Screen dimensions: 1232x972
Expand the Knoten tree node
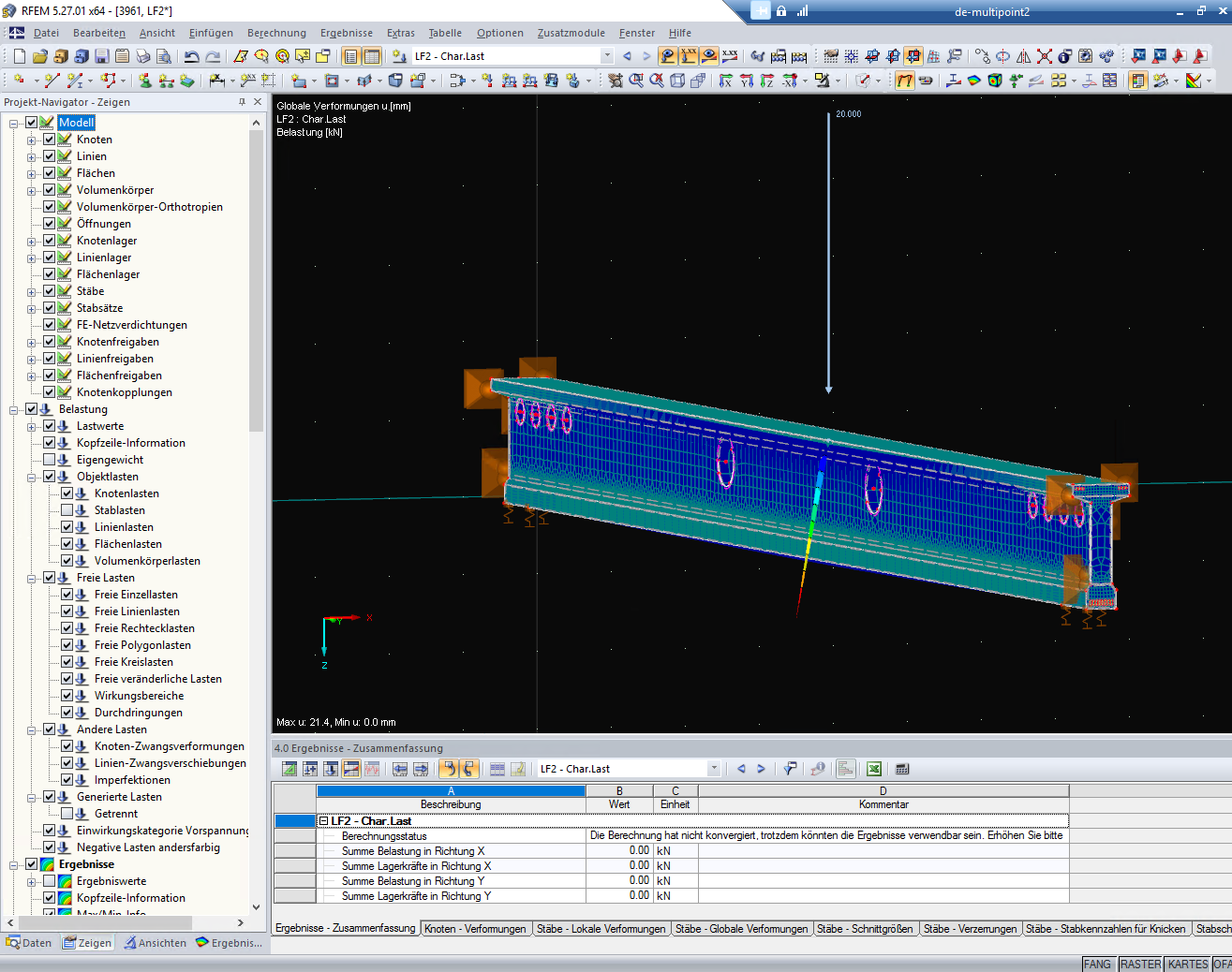(32, 140)
